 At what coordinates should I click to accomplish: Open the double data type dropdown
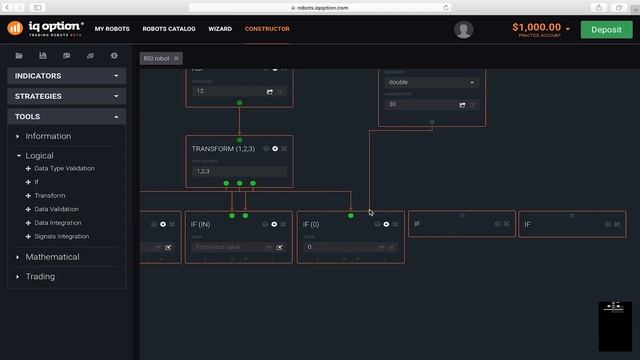(x=431, y=82)
